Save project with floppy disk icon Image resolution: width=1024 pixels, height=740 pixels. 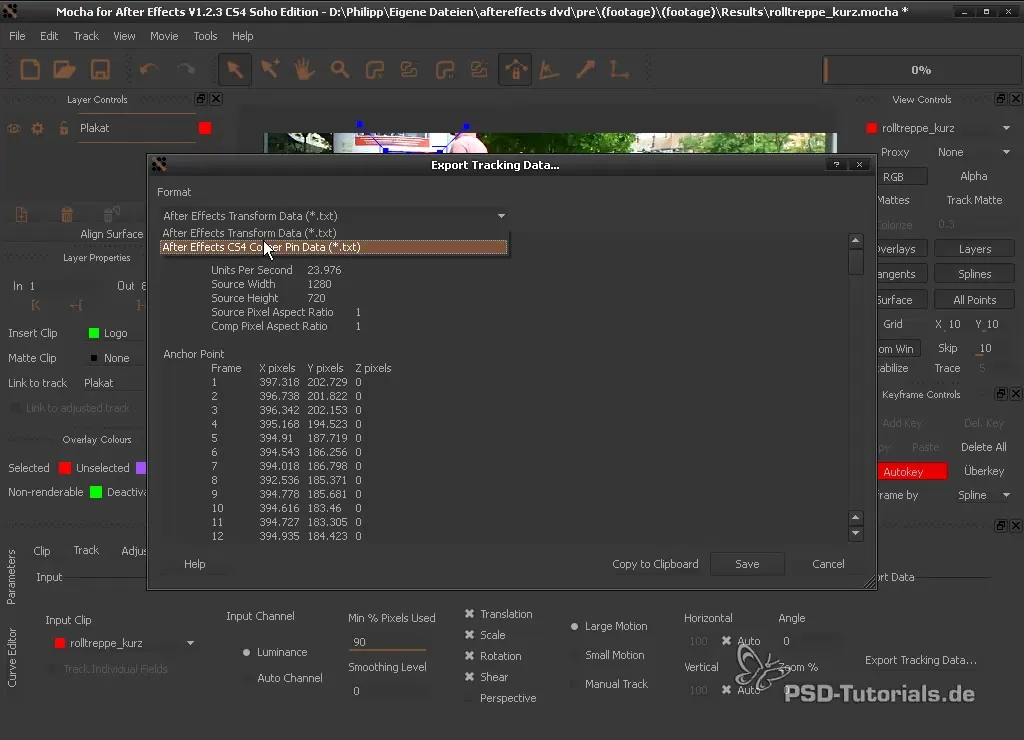pos(100,69)
